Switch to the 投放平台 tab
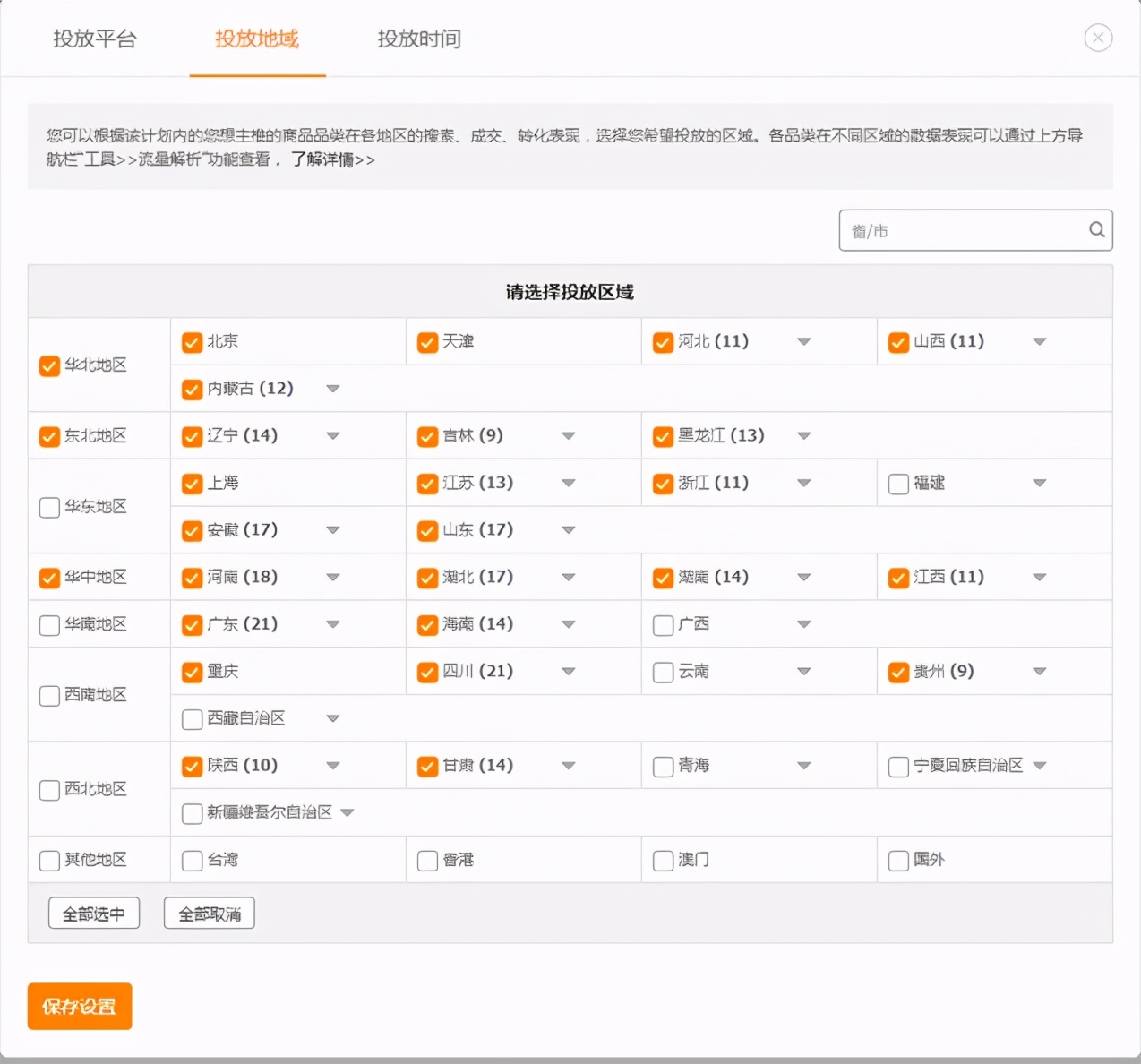This screenshot has height=1064, width=1141. pos(95,39)
